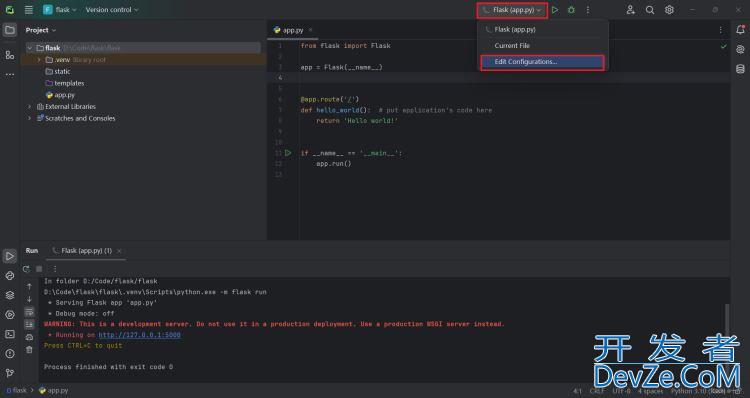The image size is (750, 398).
Task: Select Flask (app.py) in dropdown list
Action: click(x=543, y=29)
